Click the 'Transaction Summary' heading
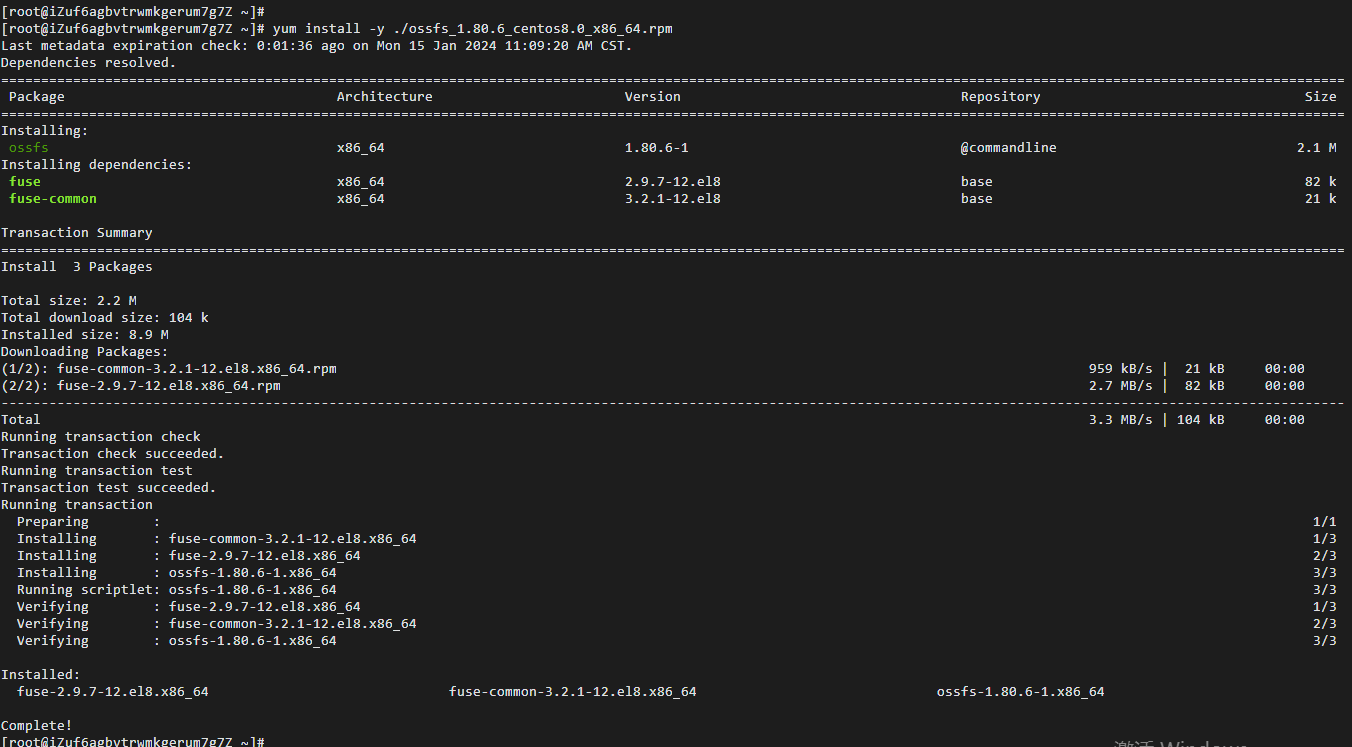 coord(77,232)
